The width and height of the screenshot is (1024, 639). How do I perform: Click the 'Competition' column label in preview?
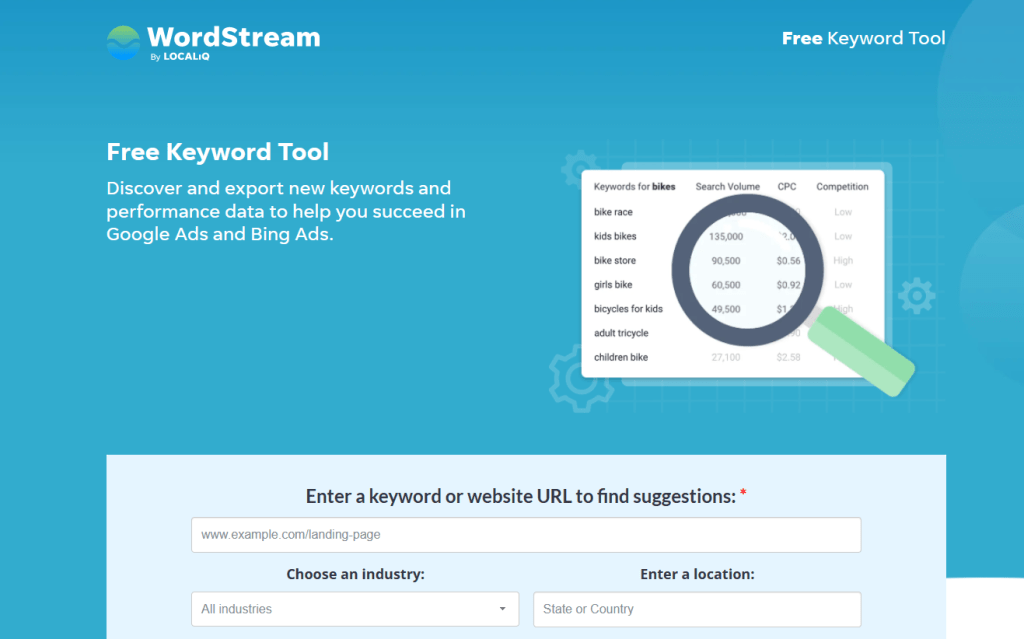842,186
